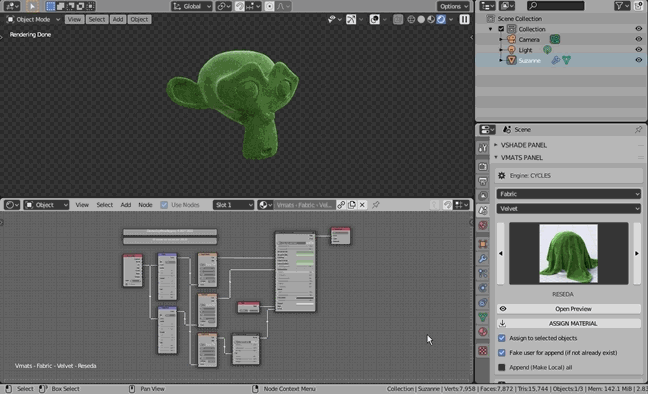Open the Object Data properties tab
The image size is (648, 394).
click(x=483, y=317)
